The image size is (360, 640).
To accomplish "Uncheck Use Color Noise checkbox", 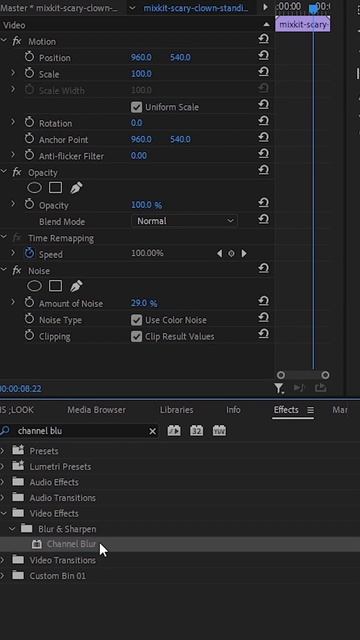I will (x=136, y=320).
